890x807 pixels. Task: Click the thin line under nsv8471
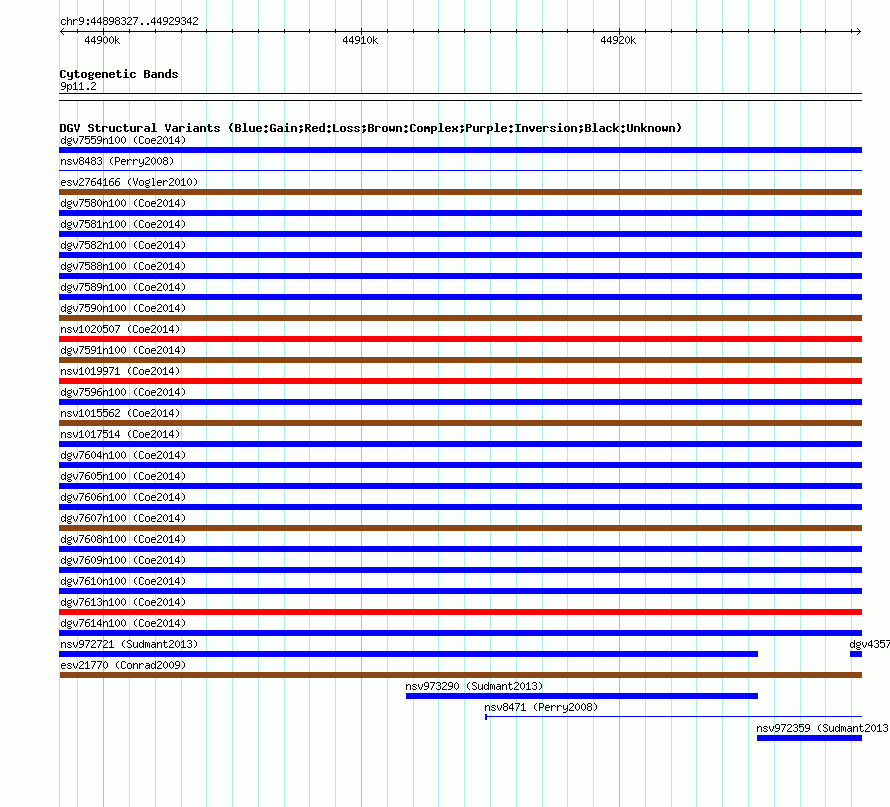click(x=674, y=717)
